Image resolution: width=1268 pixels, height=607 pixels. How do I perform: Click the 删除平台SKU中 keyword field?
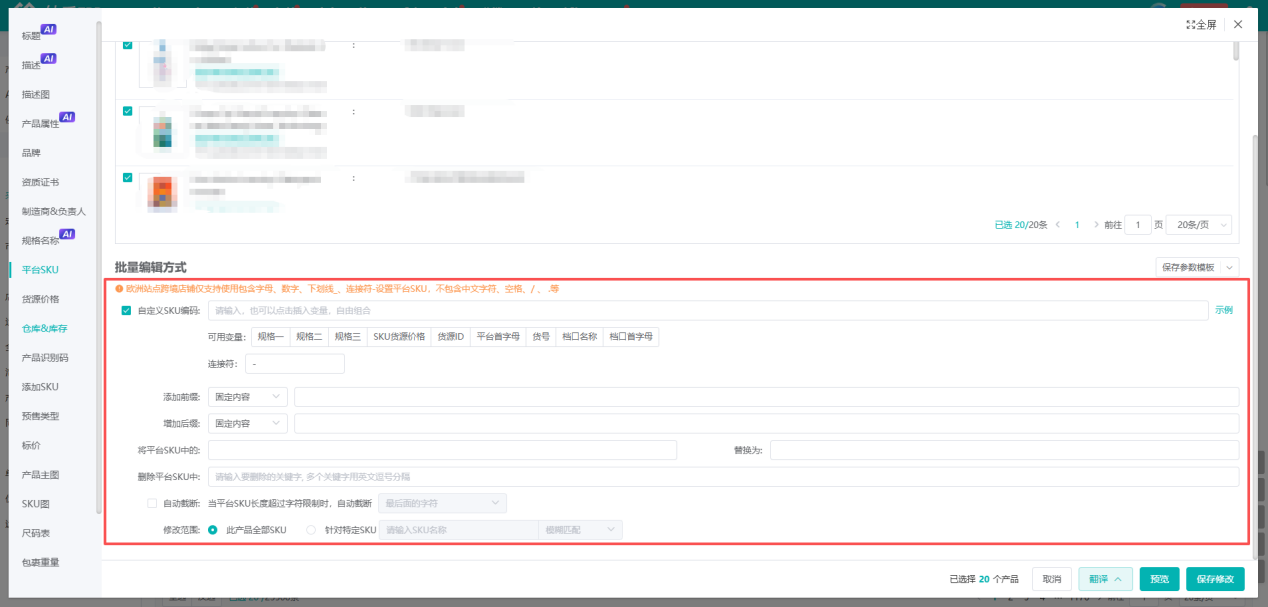click(723, 477)
